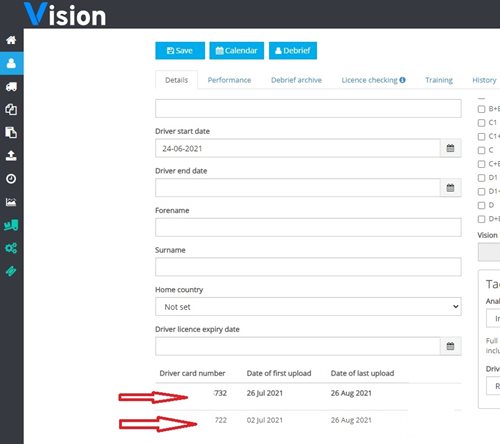The image size is (500, 444).
Task: Open the vehicles truck icon in sidebar
Action: click(x=11, y=87)
